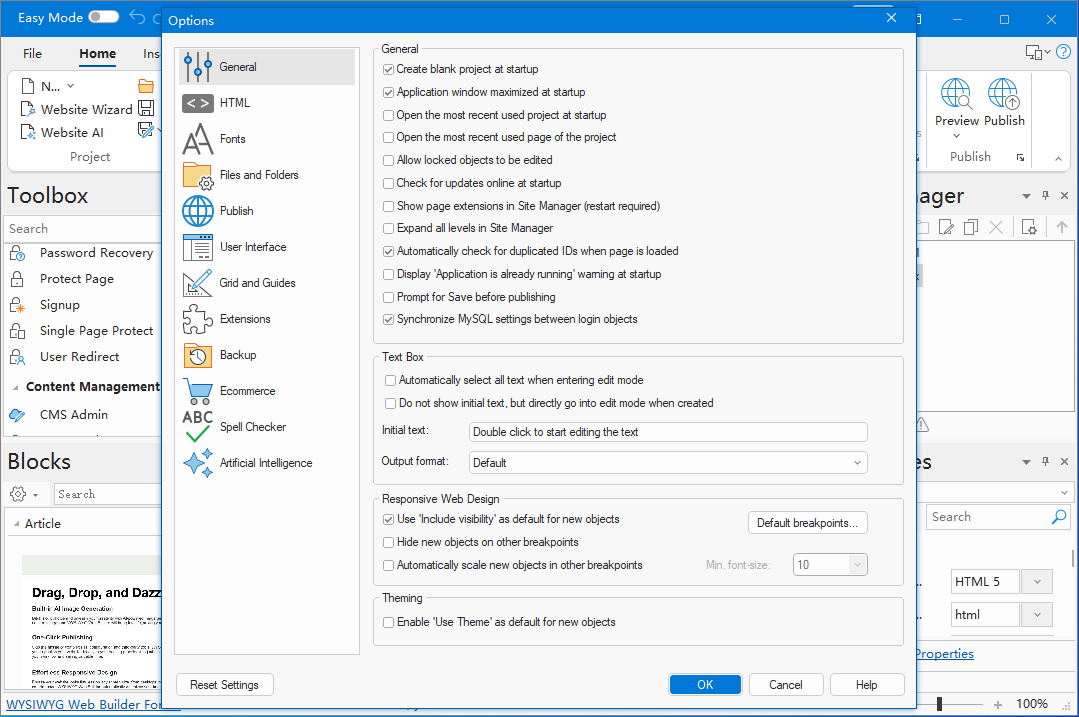
Task: Click the Blocks Search field
Action: (x=108, y=494)
